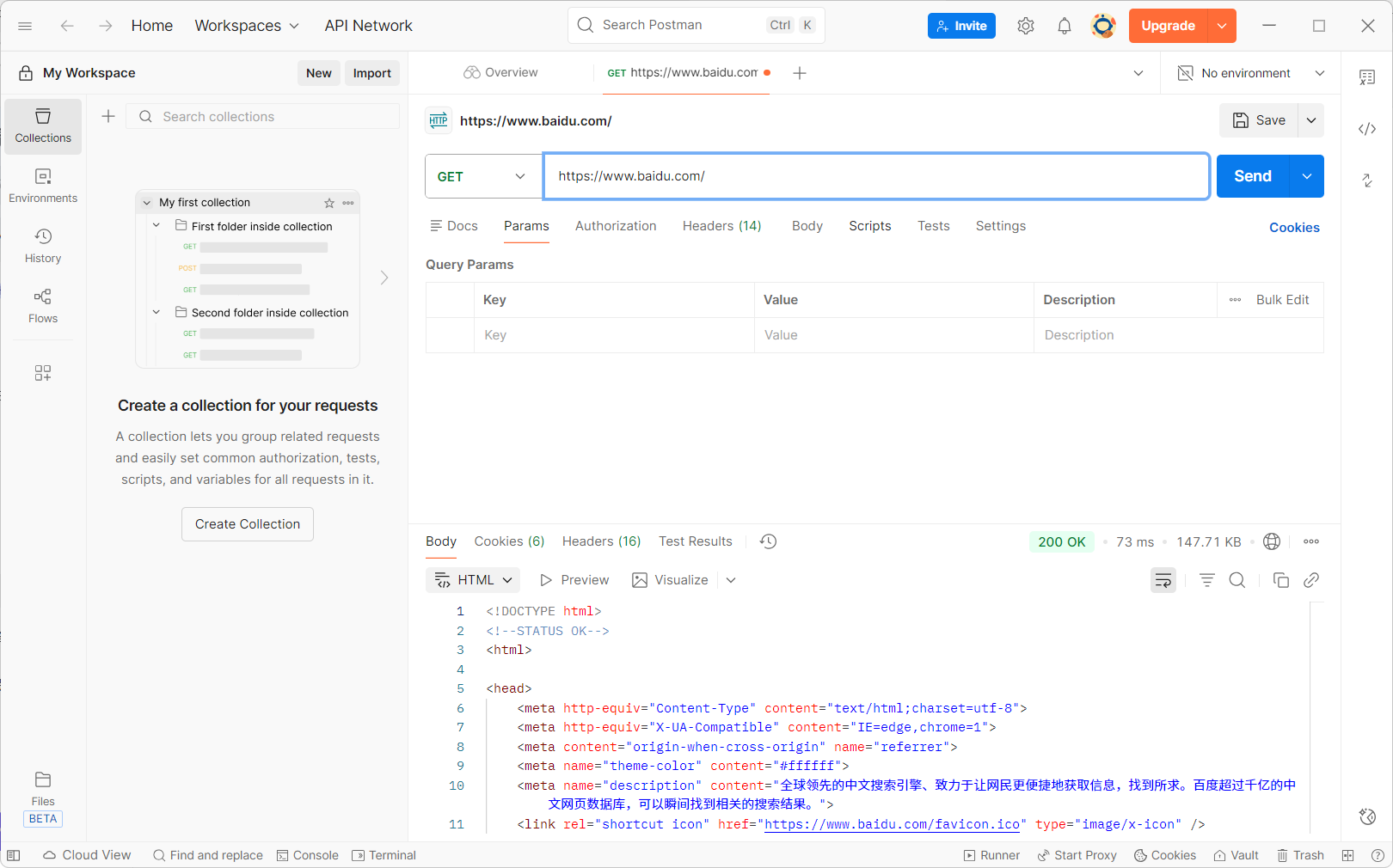Open help question icon in status bar

click(1377, 855)
